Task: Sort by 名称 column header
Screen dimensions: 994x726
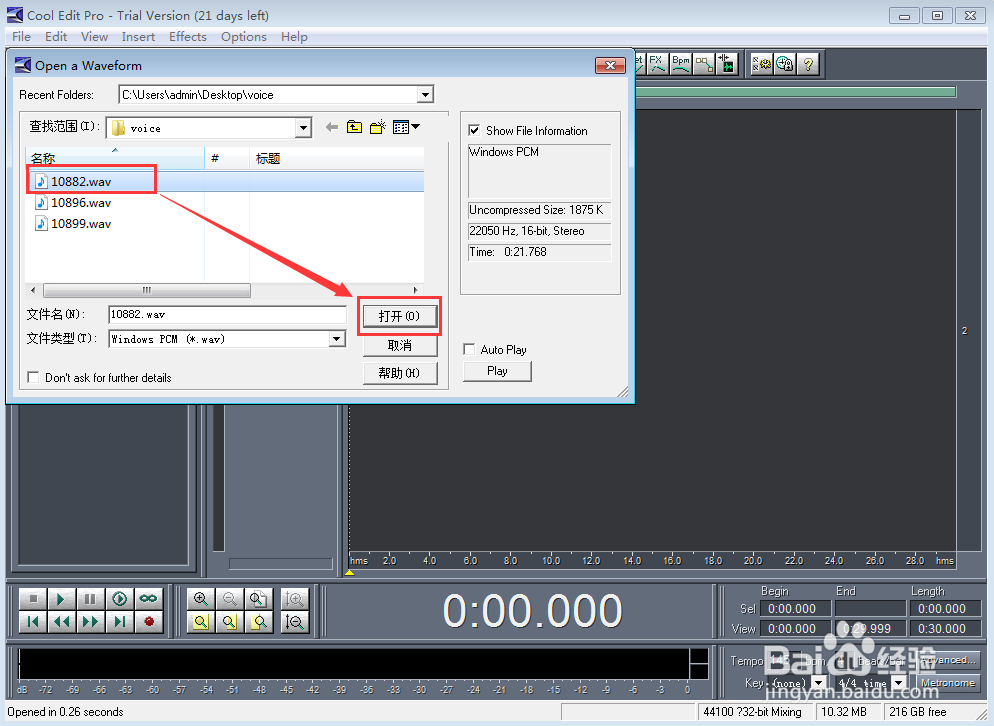Action: (x=115, y=159)
